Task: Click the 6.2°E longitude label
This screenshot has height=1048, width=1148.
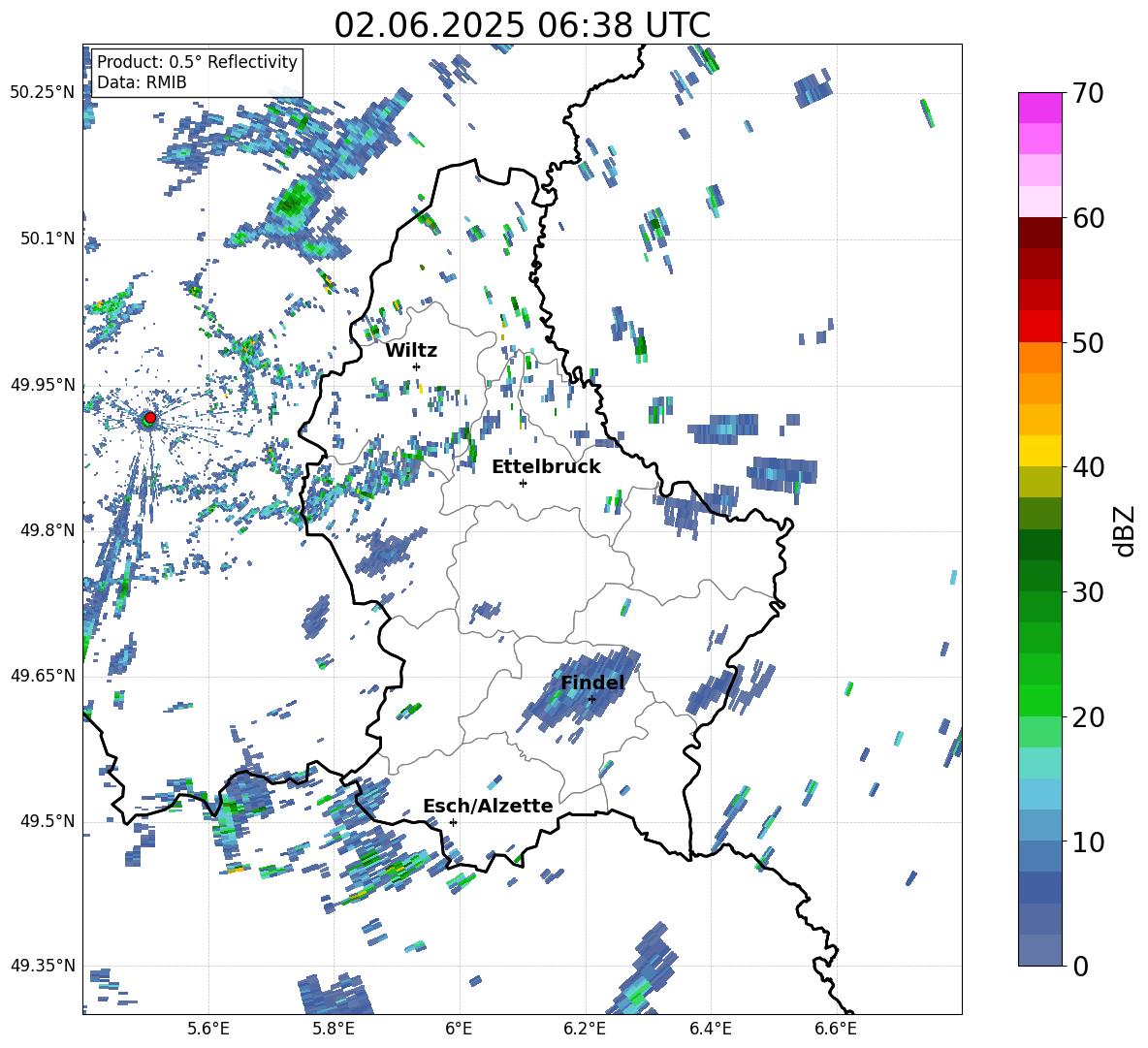Action: click(x=585, y=1029)
